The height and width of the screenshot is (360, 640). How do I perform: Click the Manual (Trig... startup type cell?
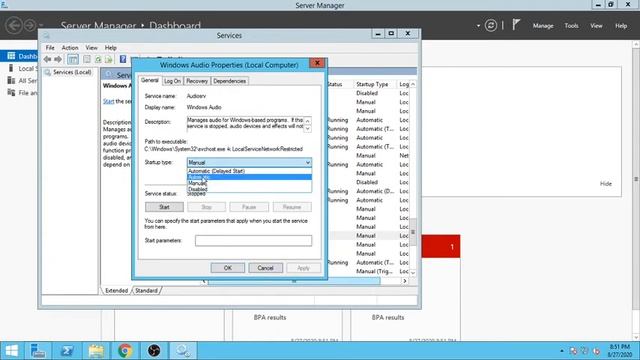point(374,271)
